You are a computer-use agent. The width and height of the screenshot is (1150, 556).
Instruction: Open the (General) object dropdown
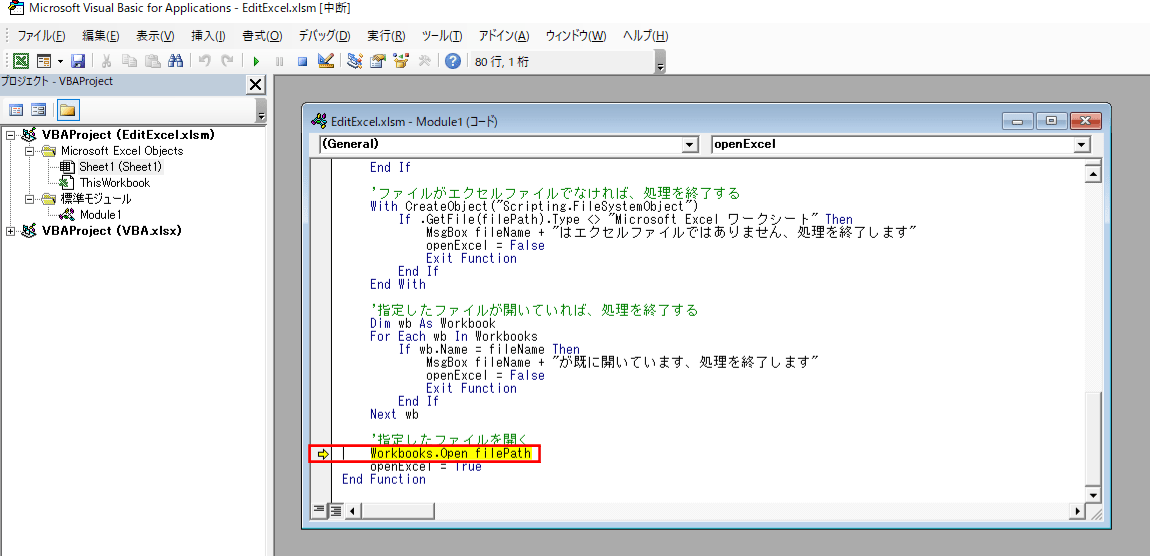(689, 145)
